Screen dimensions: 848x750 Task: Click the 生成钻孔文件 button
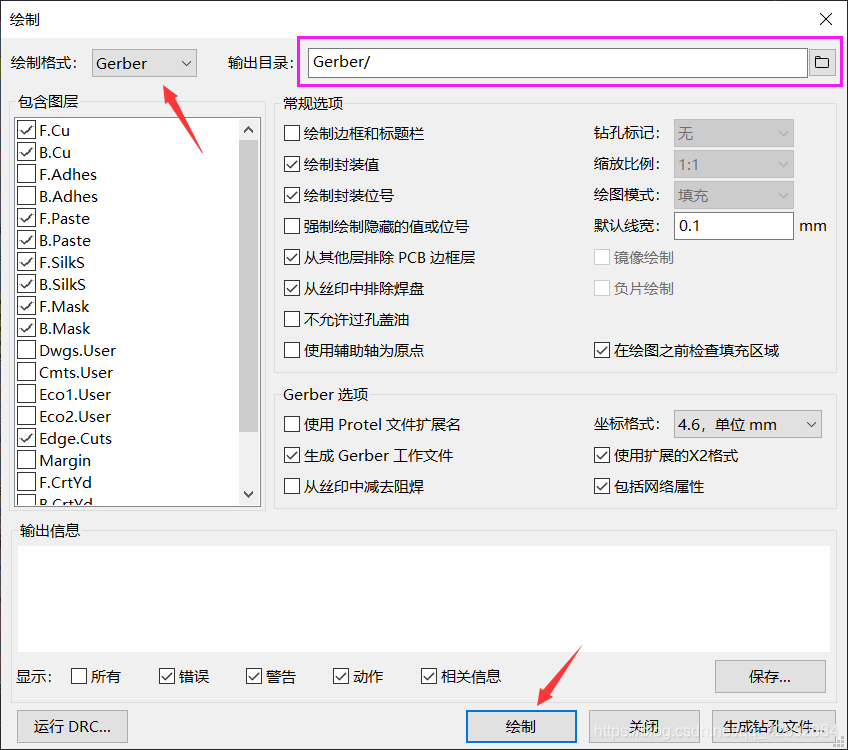[x=773, y=726]
